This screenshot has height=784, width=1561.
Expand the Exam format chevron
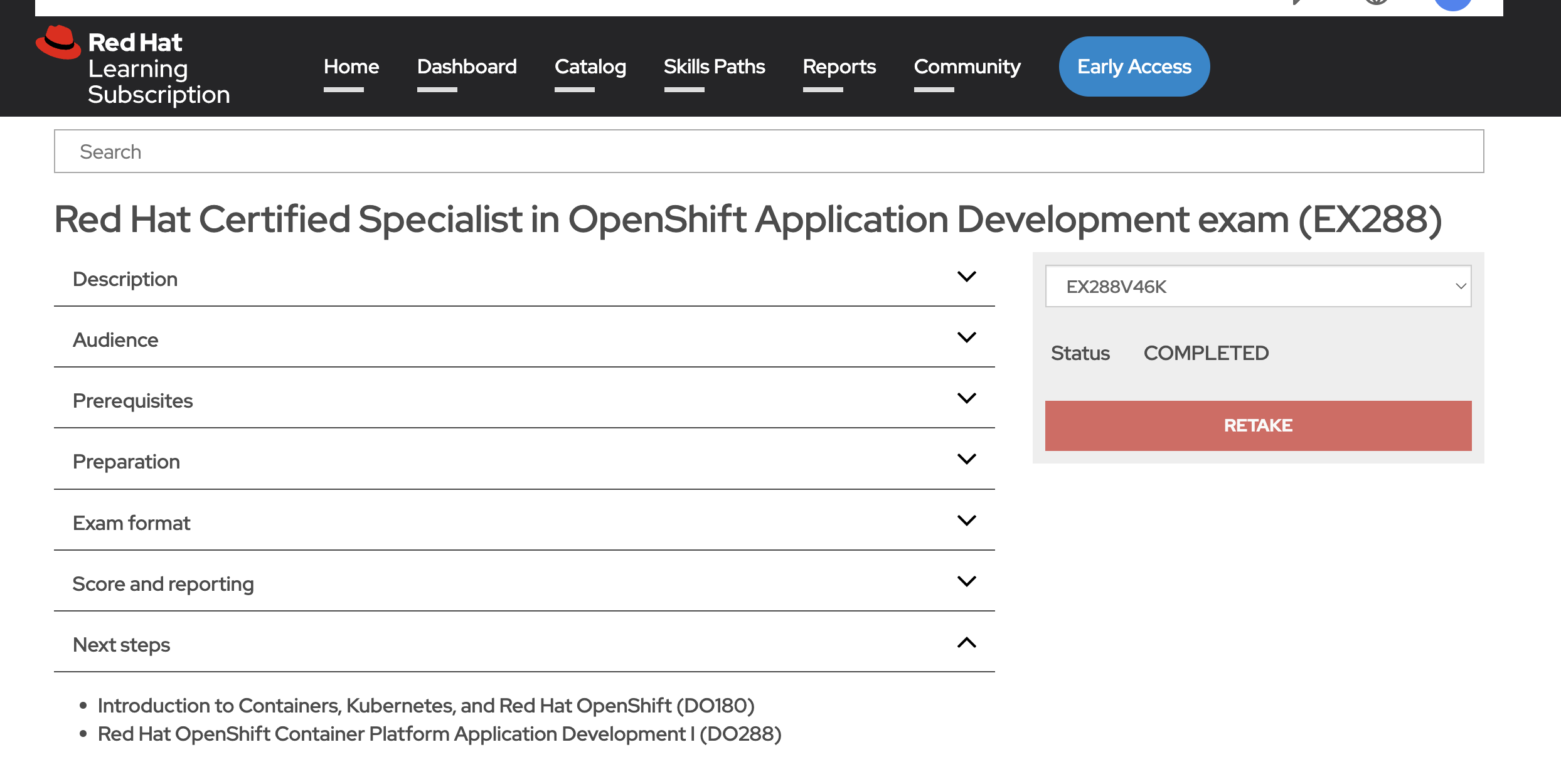click(x=966, y=520)
